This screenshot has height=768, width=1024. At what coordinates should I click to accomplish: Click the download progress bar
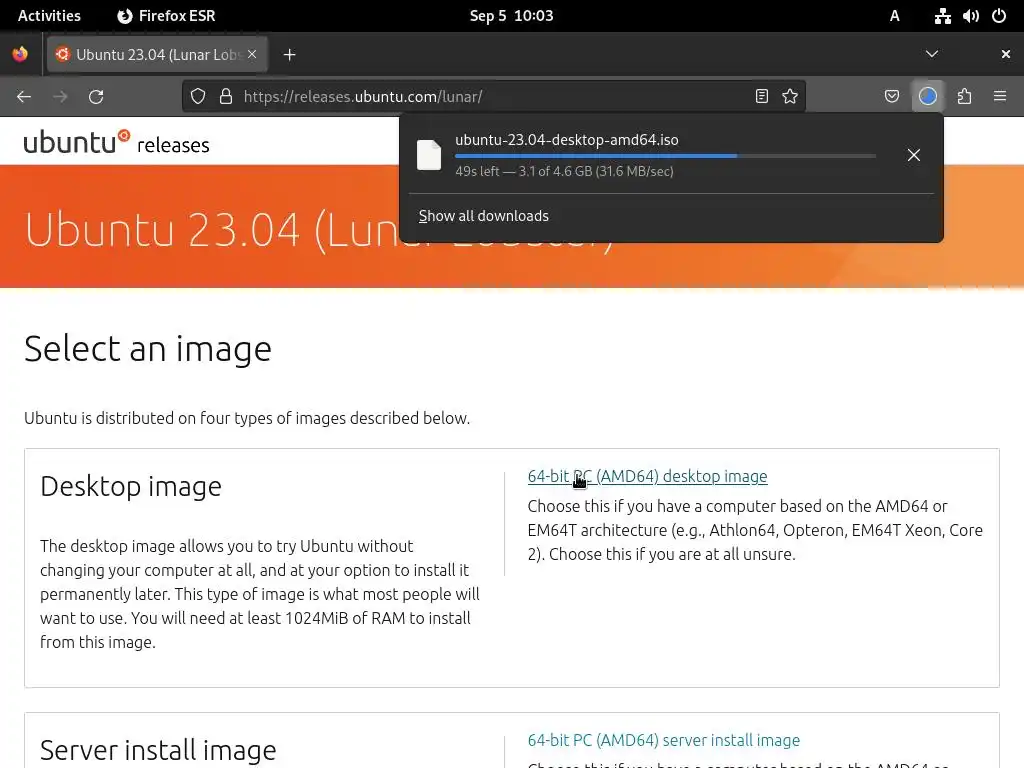[665, 156]
